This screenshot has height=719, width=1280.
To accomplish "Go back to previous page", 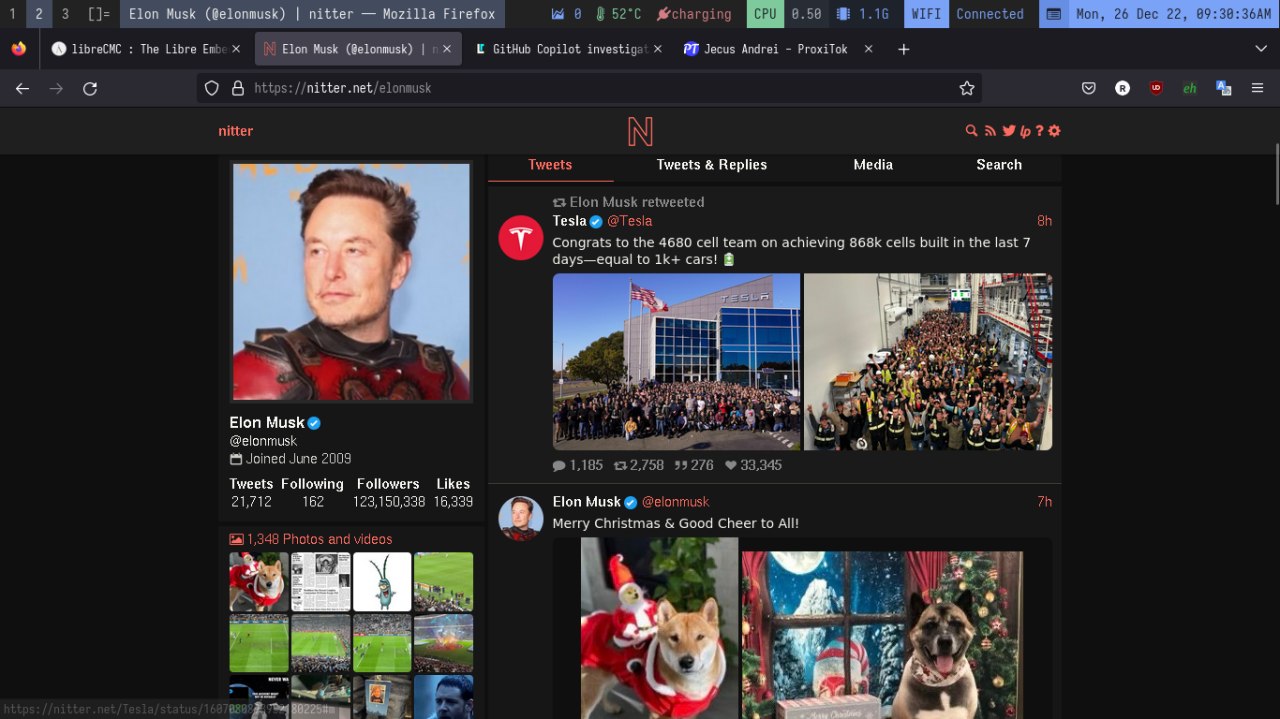I will coord(22,88).
